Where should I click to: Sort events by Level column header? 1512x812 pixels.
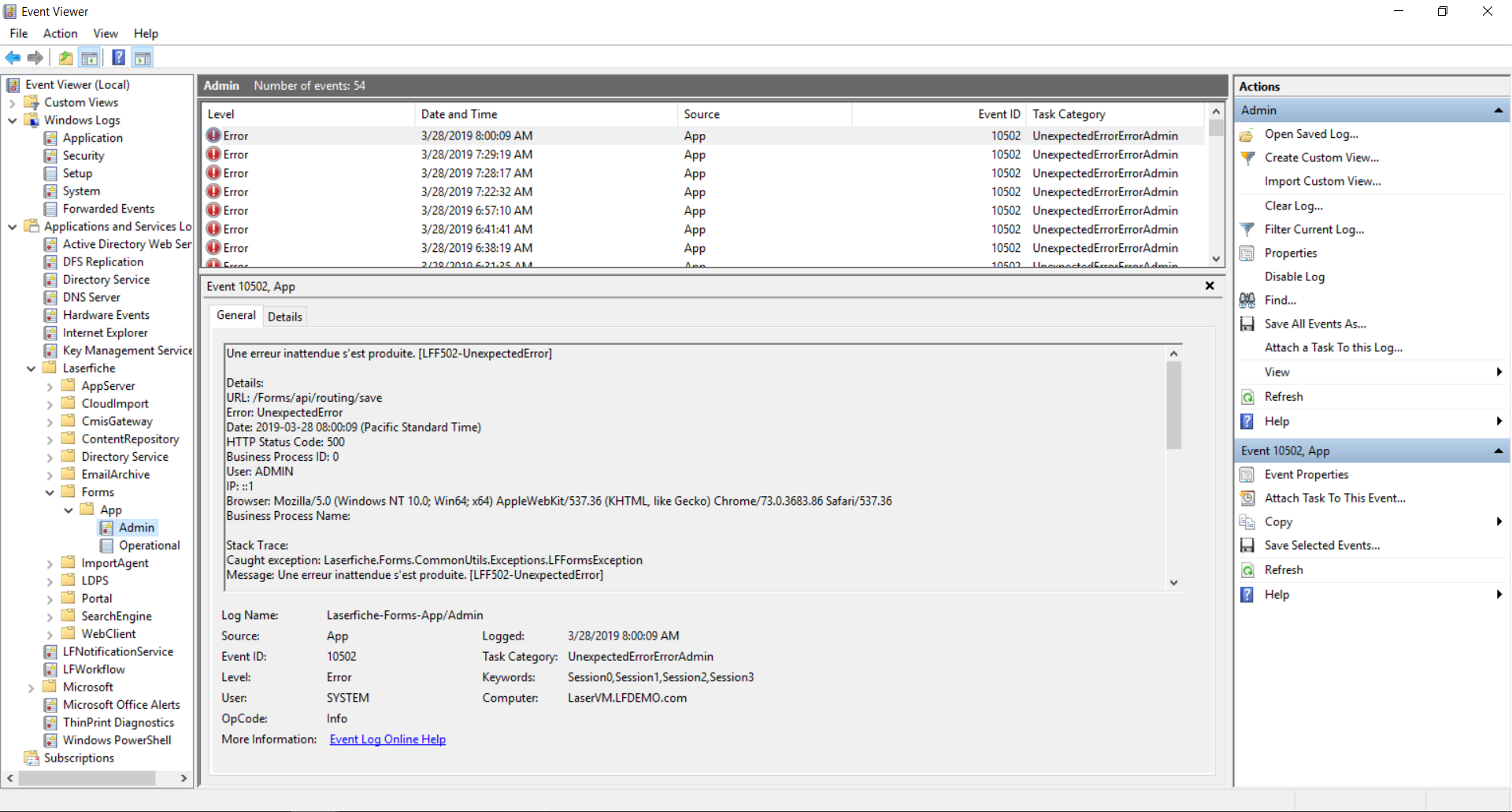tap(308, 114)
